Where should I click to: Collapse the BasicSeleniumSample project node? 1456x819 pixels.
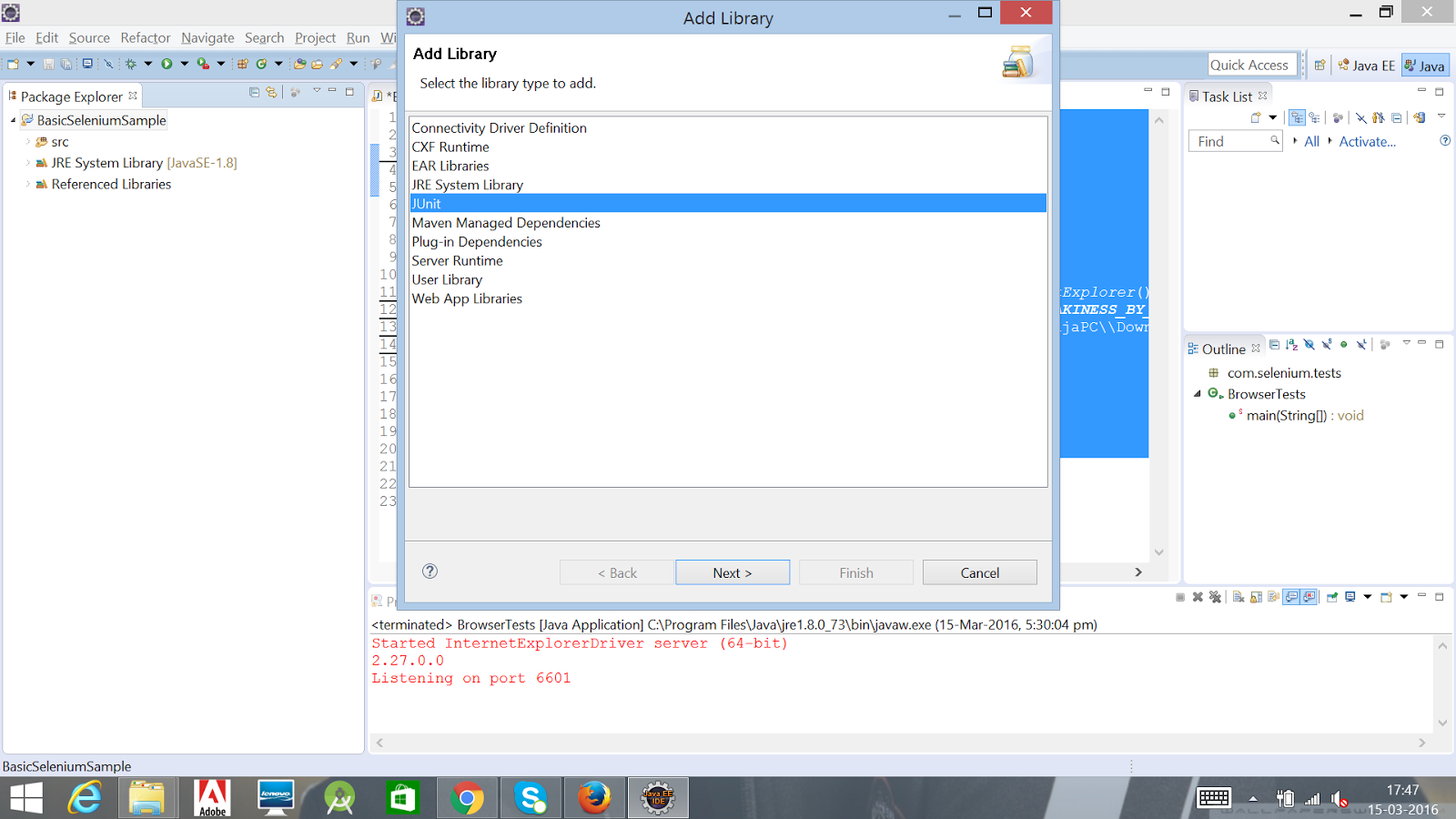[x=13, y=120]
